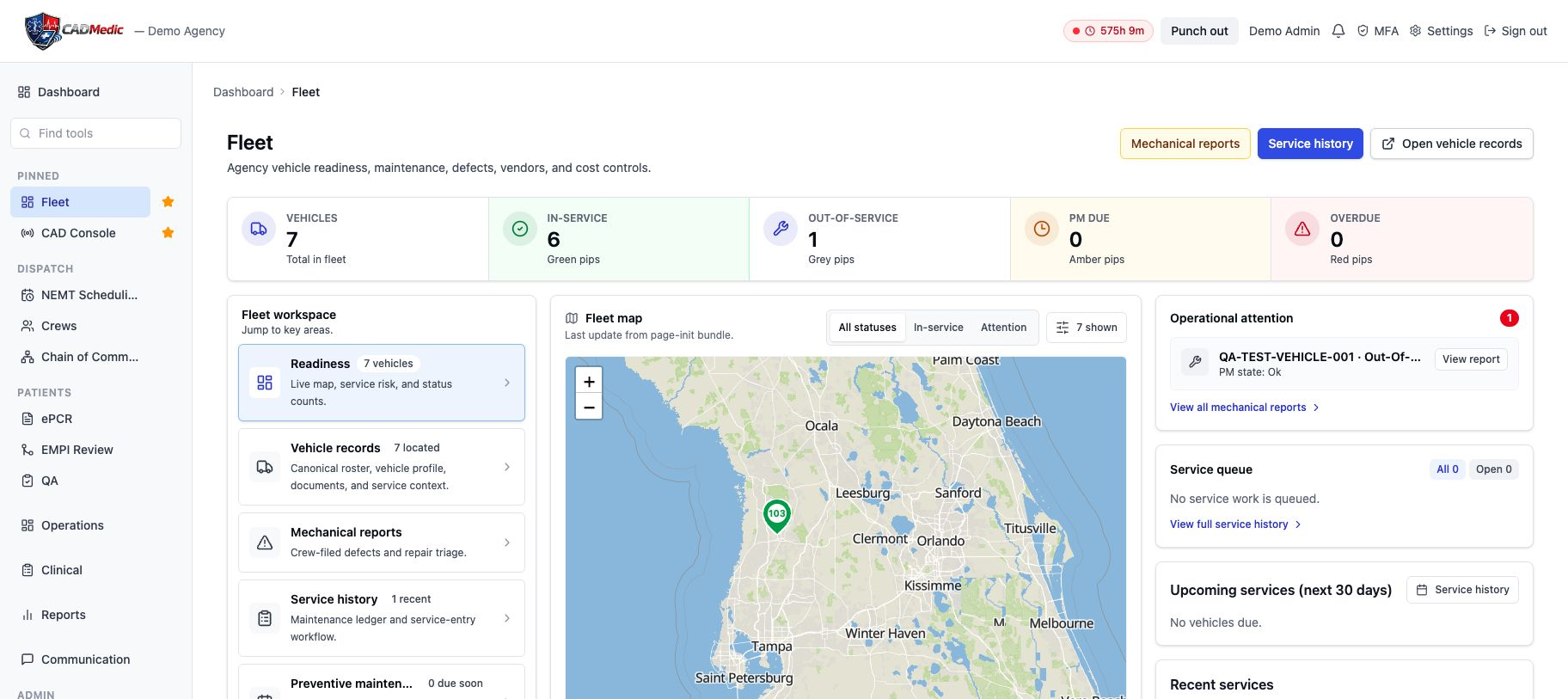Click the Operational attention count badge
The width and height of the screenshot is (1568, 699).
coord(1509,318)
